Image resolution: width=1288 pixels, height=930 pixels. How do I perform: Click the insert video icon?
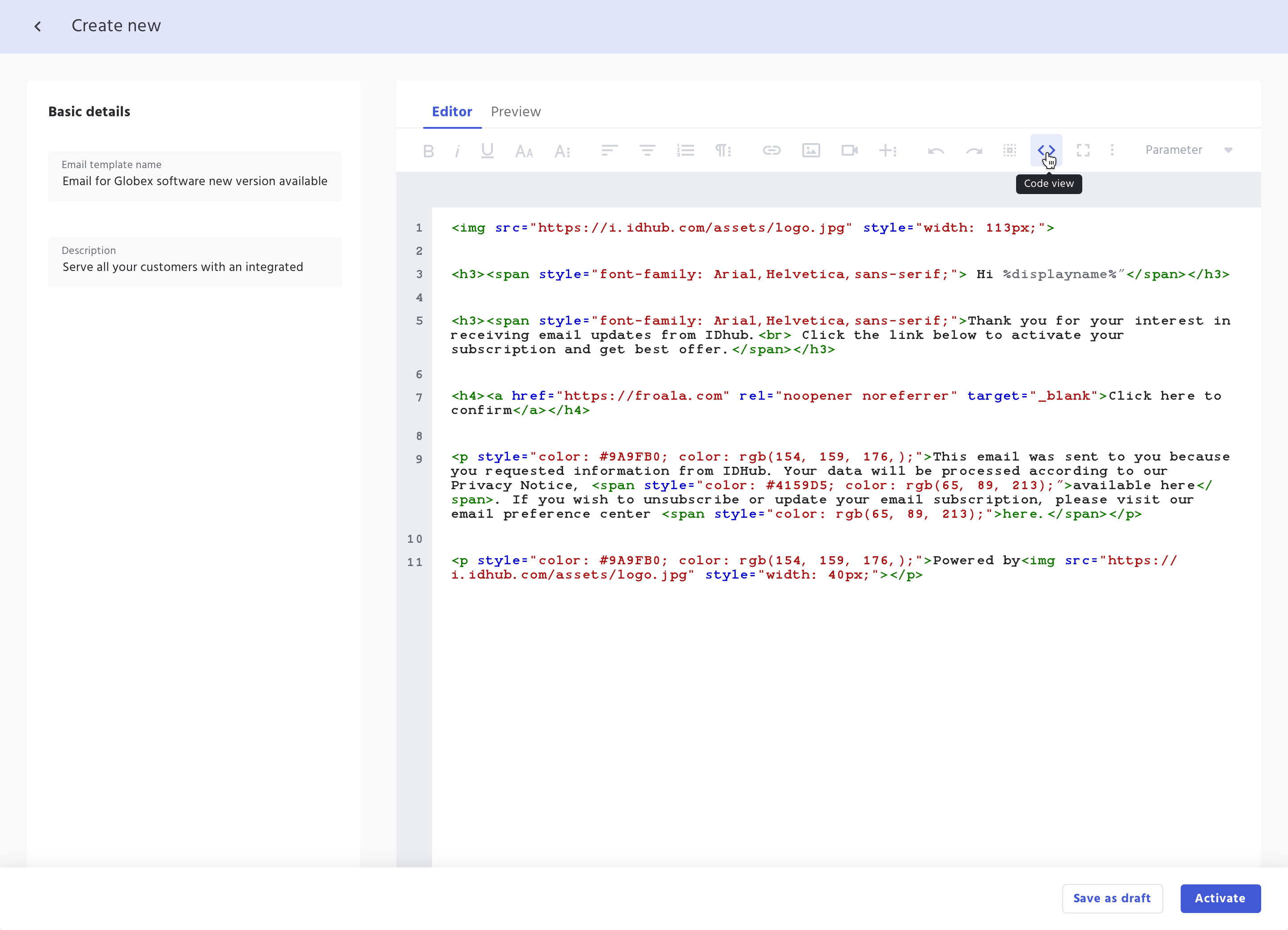[x=849, y=151]
